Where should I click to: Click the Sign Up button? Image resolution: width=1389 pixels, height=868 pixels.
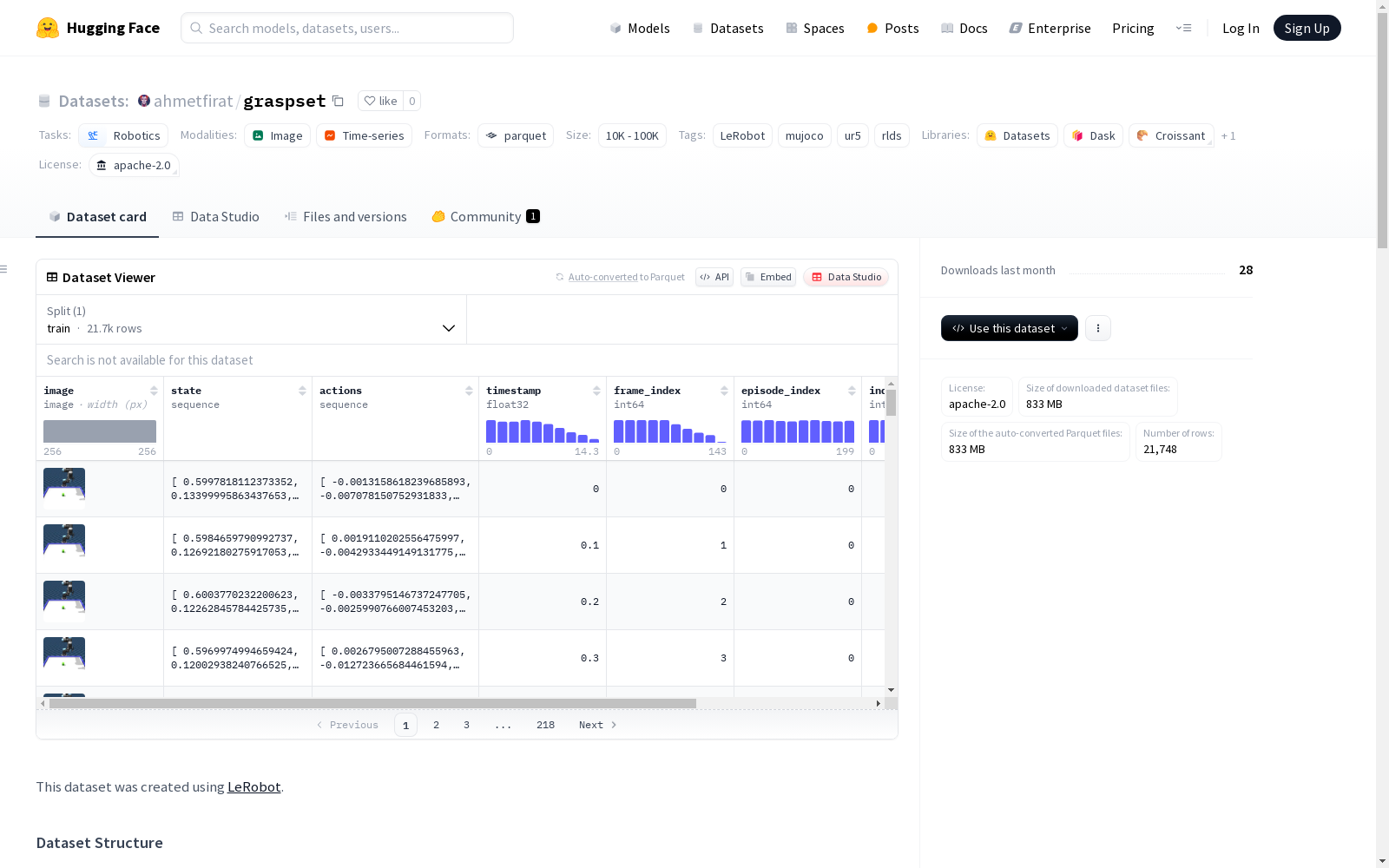coord(1307,28)
